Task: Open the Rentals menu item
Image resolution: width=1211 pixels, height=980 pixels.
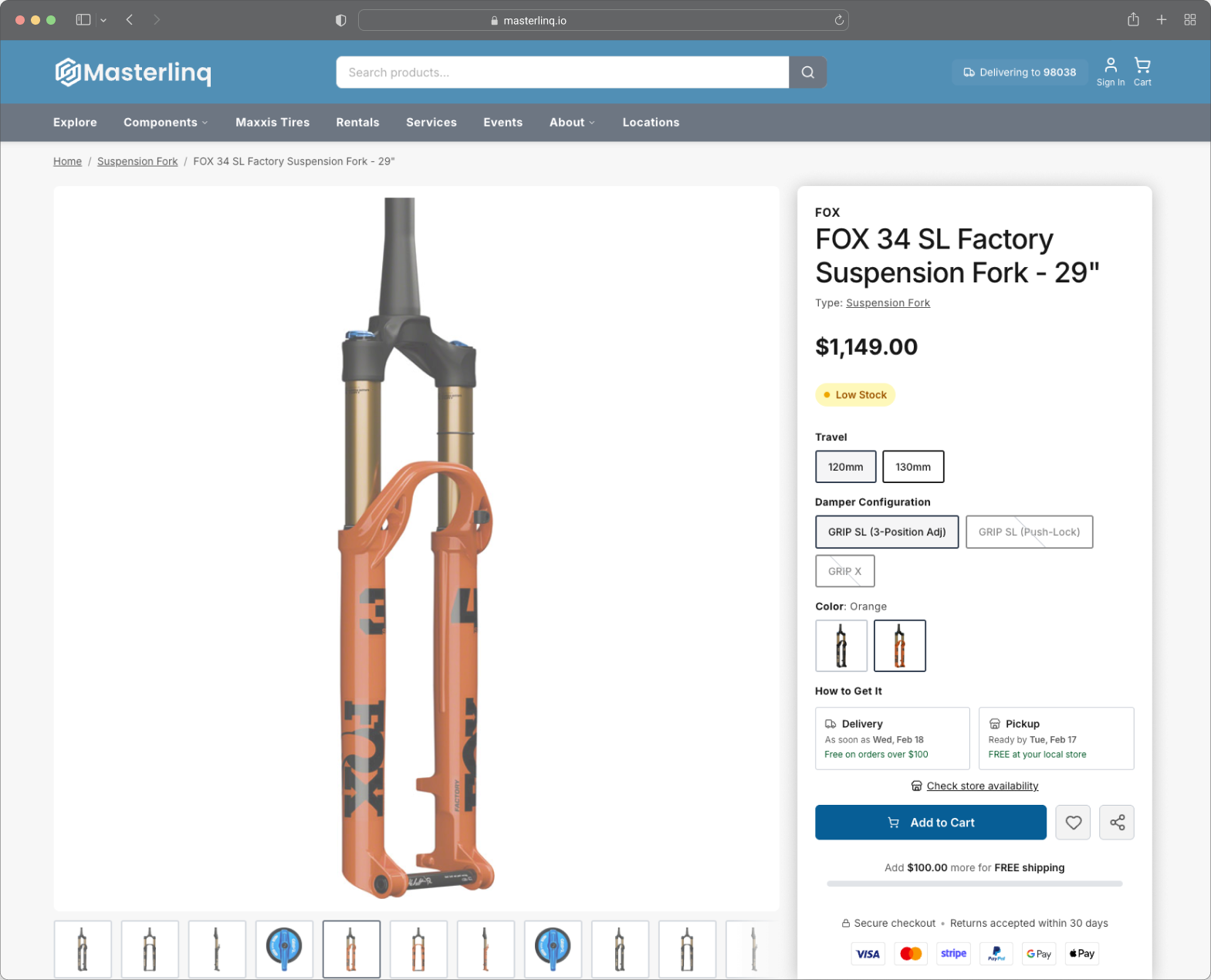Action: [x=357, y=123]
